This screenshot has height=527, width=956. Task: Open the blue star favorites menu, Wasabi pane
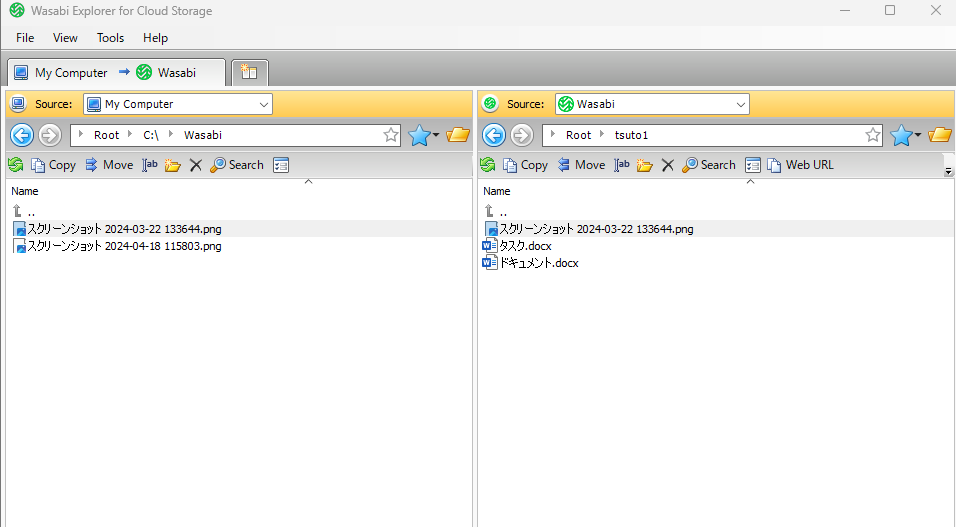[905, 135]
